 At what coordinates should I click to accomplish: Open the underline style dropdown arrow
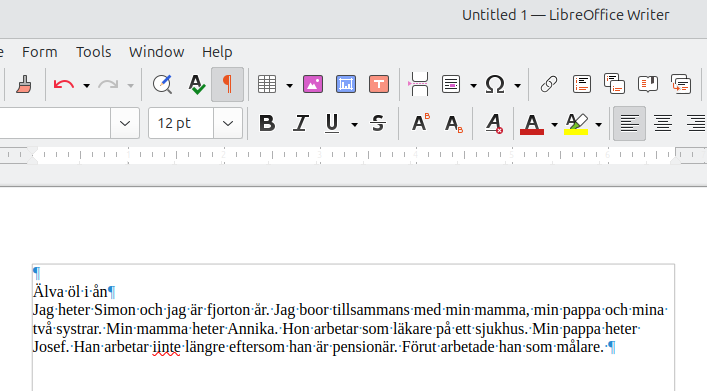(x=354, y=124)
